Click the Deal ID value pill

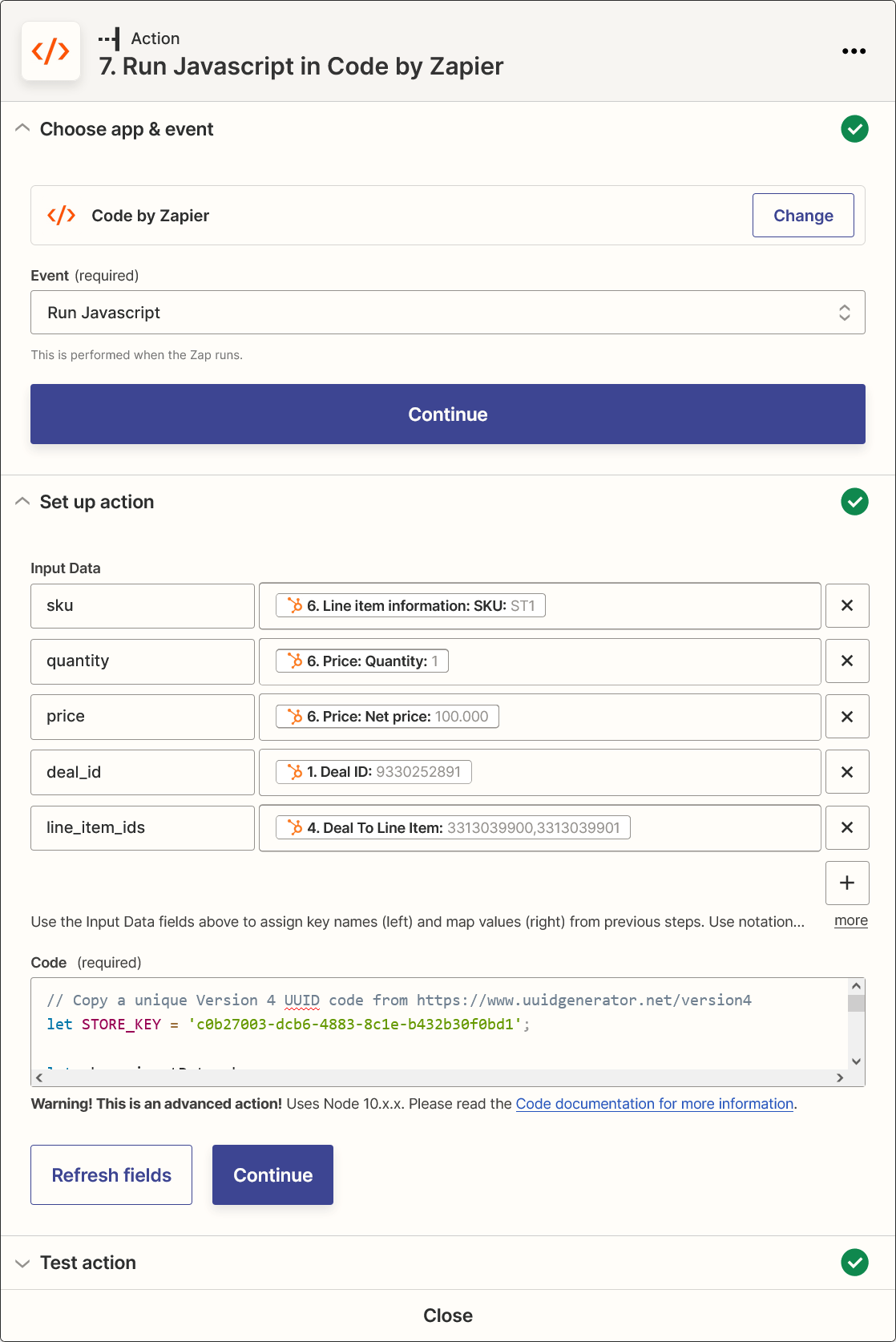pos(373,772)
